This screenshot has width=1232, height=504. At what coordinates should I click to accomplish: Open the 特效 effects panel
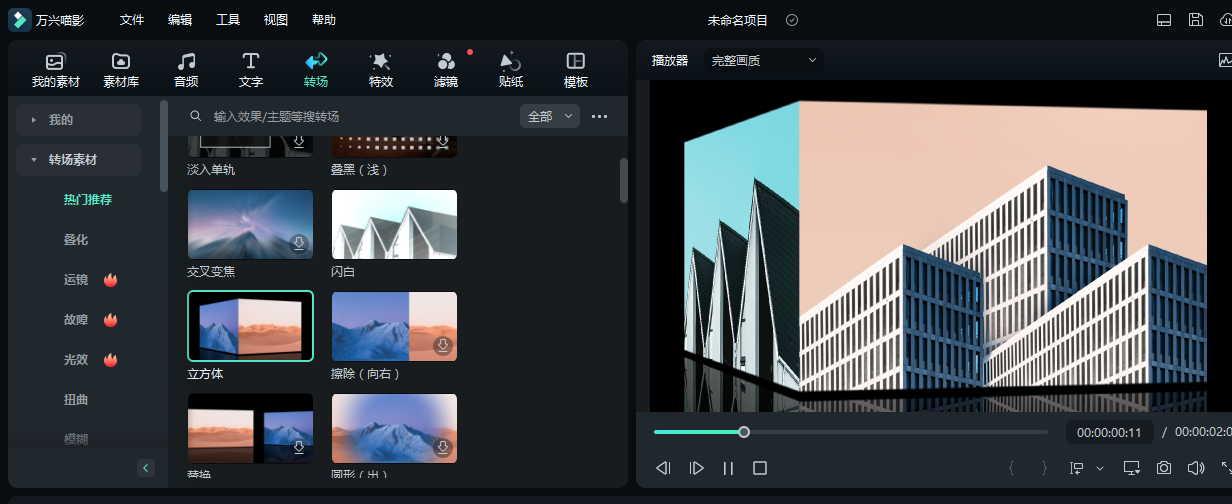click(380, 70)
